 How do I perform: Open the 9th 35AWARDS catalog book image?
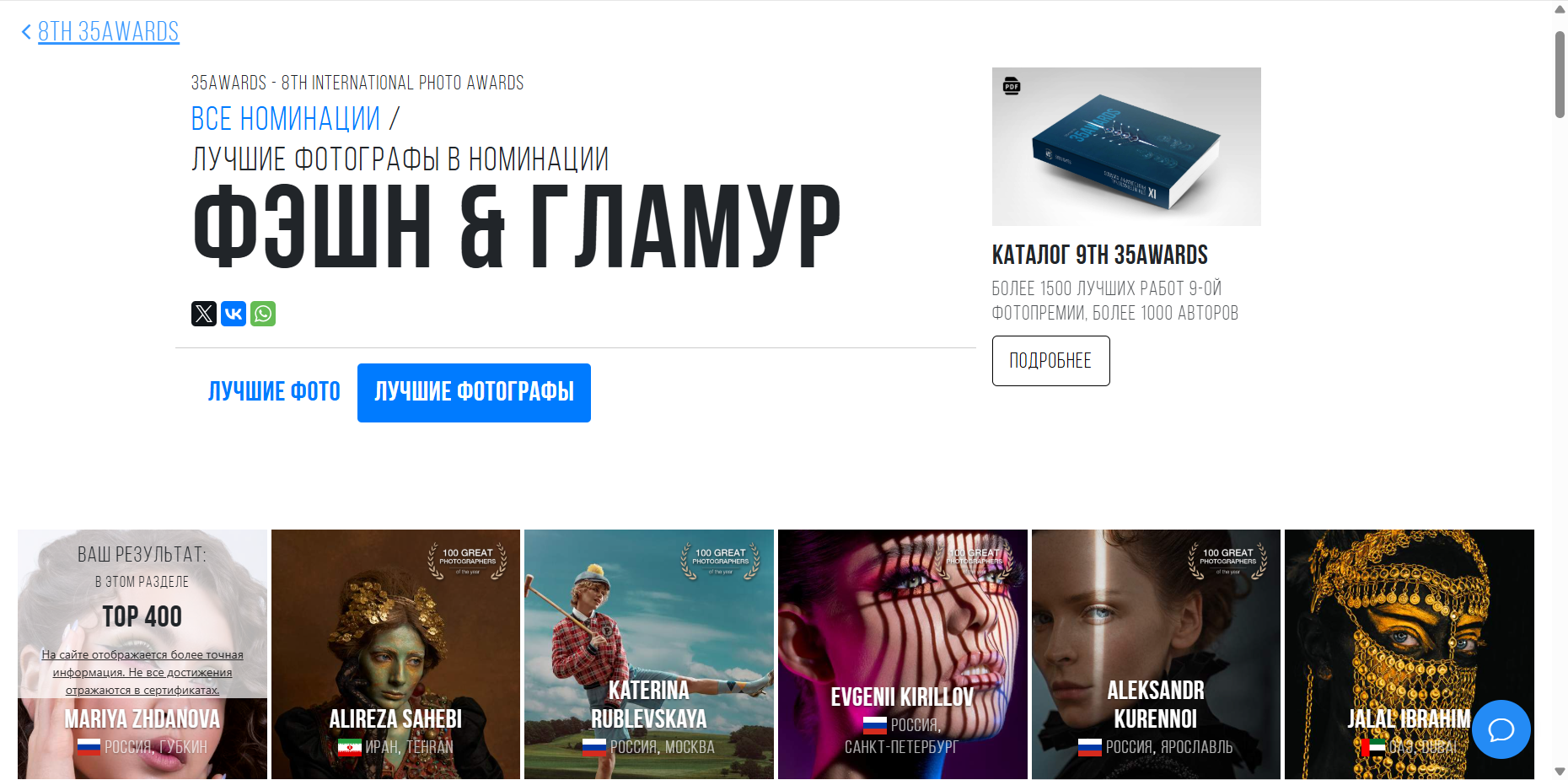click(x=1126, y=147)
